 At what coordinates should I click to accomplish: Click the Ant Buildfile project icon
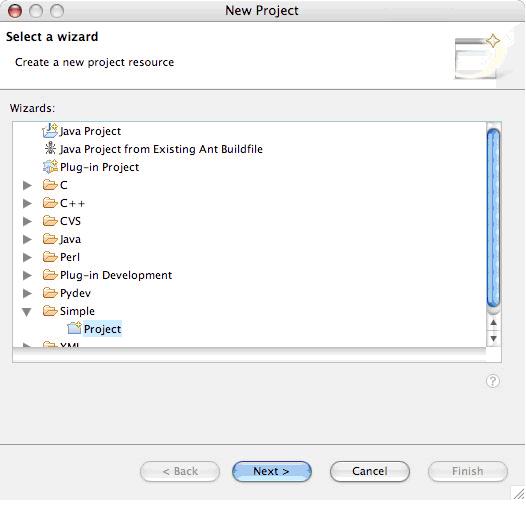point(50,148)
